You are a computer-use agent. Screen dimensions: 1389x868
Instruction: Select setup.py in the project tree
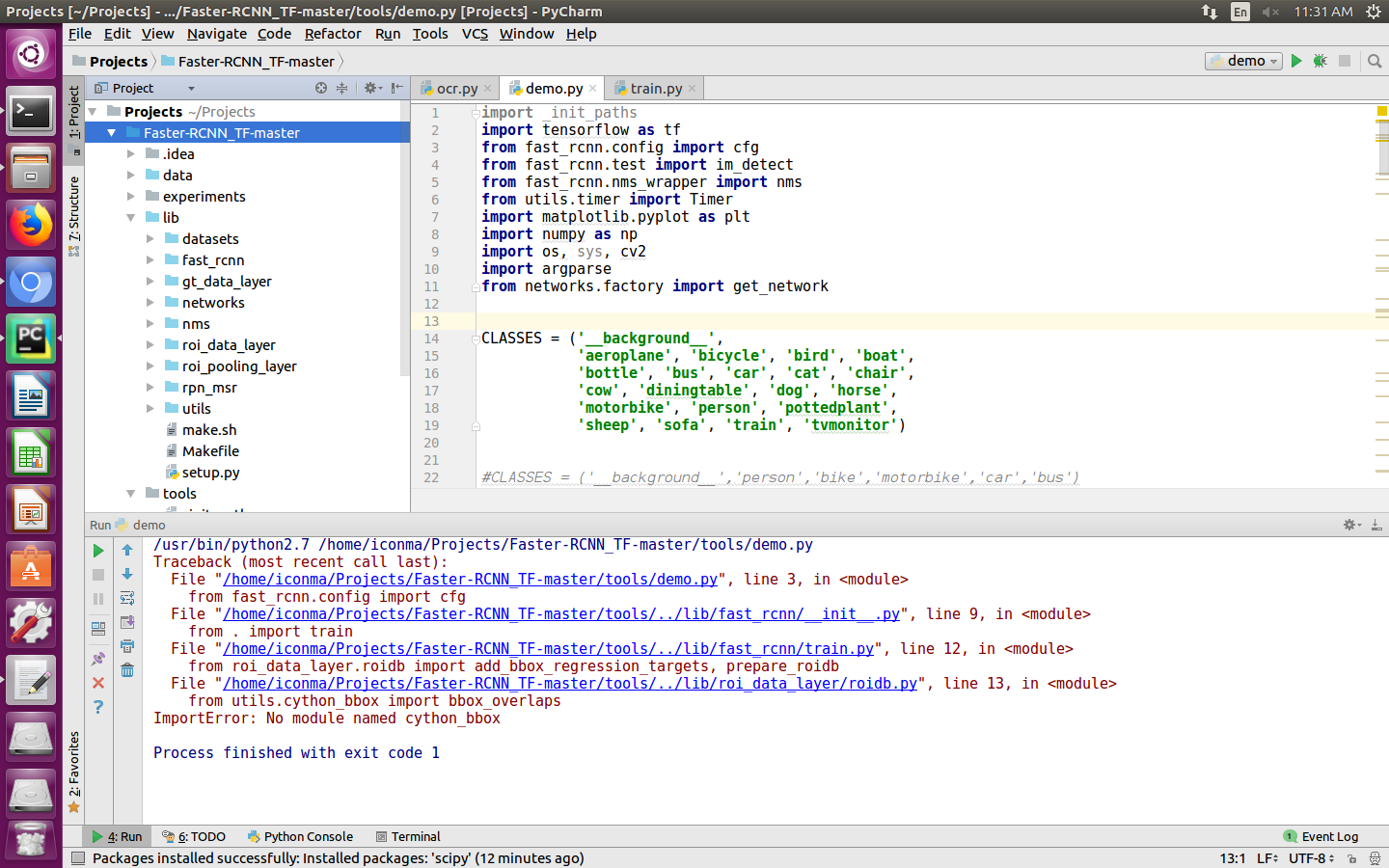210,473
